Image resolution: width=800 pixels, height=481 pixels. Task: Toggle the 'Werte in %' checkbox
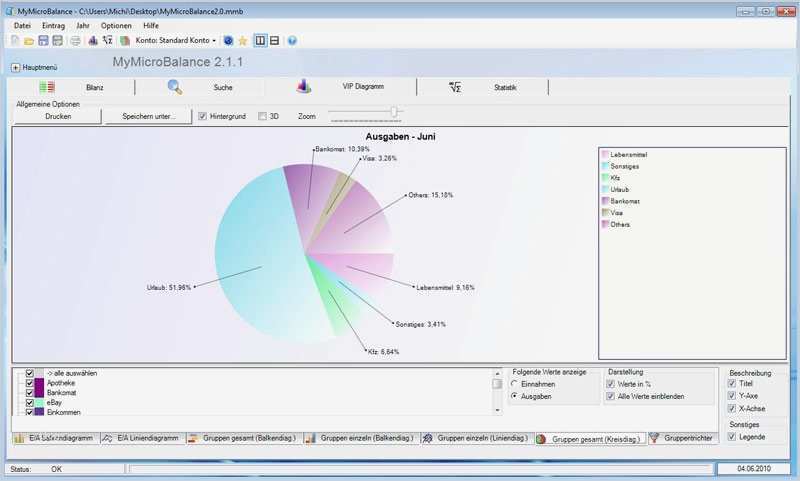point(610,384)
